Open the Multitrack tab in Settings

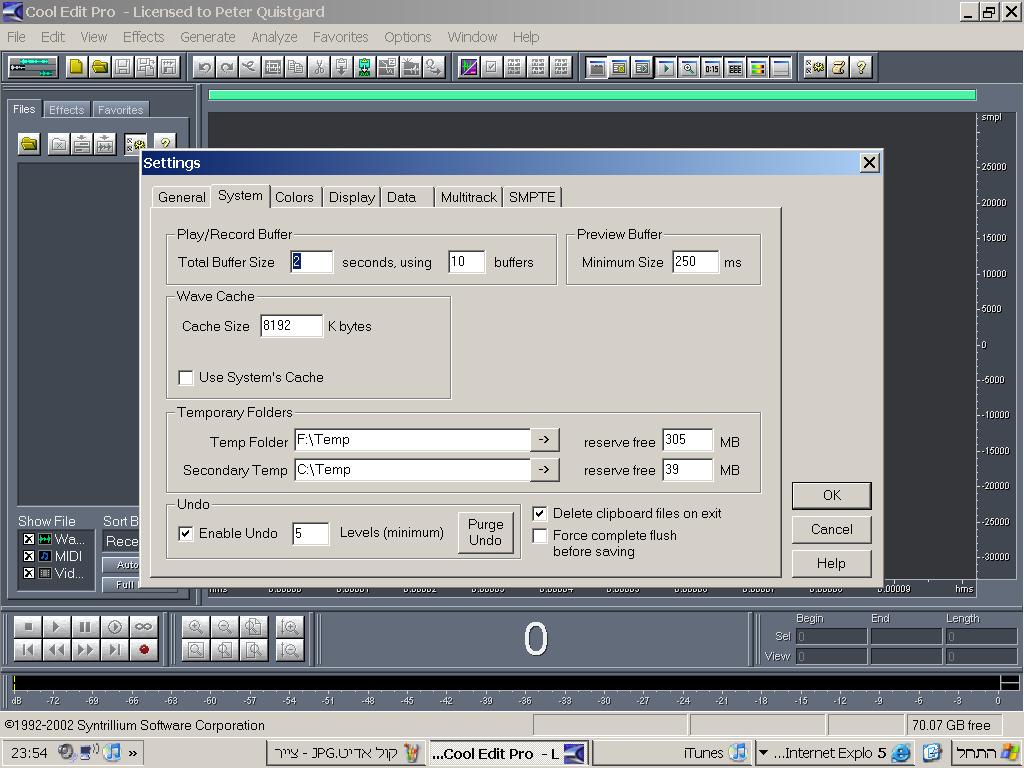(x=468, y=197)
